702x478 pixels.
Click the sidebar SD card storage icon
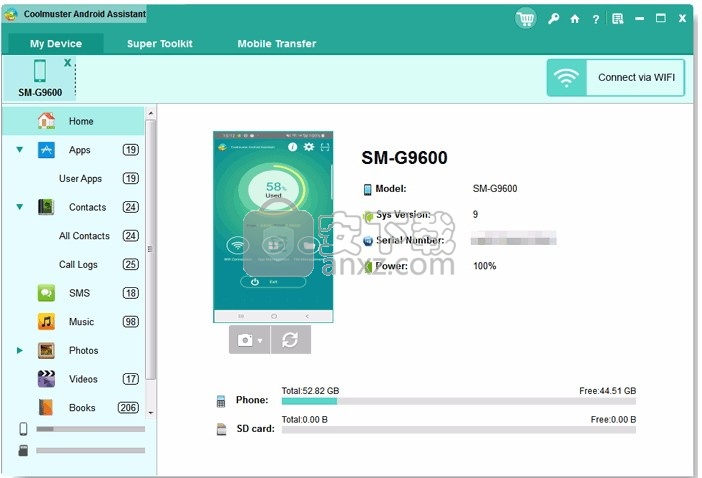click(x=23, y=450)
